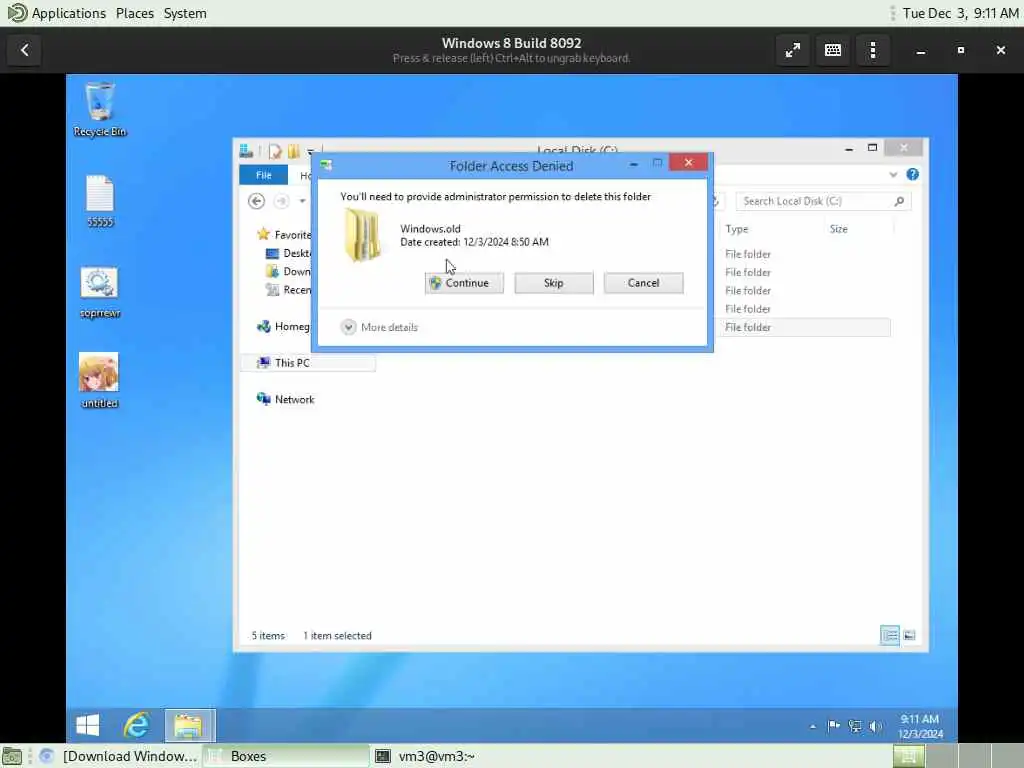Open the Places menu

(135, 13)
